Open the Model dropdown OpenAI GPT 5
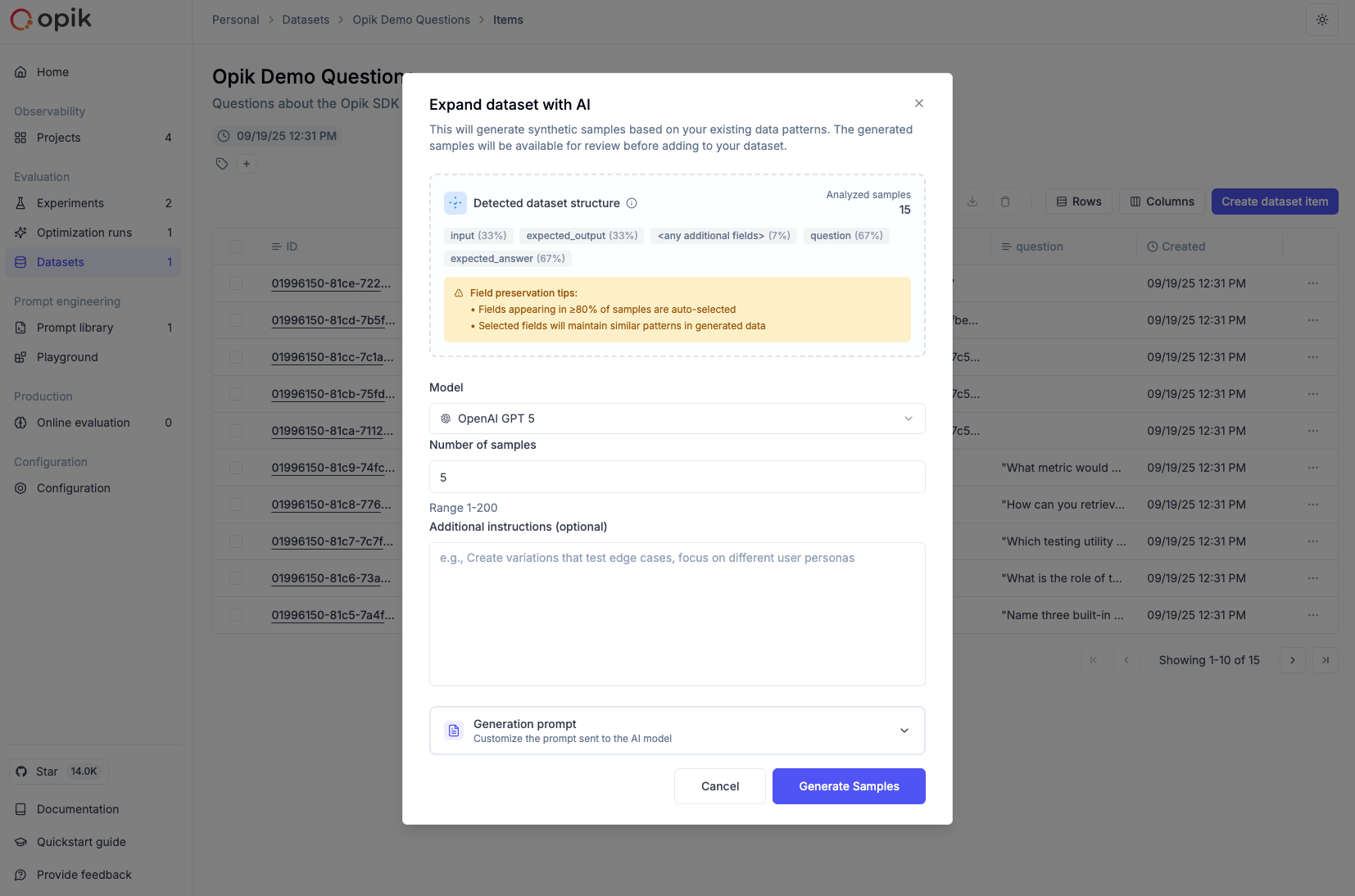1355x896 pixels. (677, 419)
